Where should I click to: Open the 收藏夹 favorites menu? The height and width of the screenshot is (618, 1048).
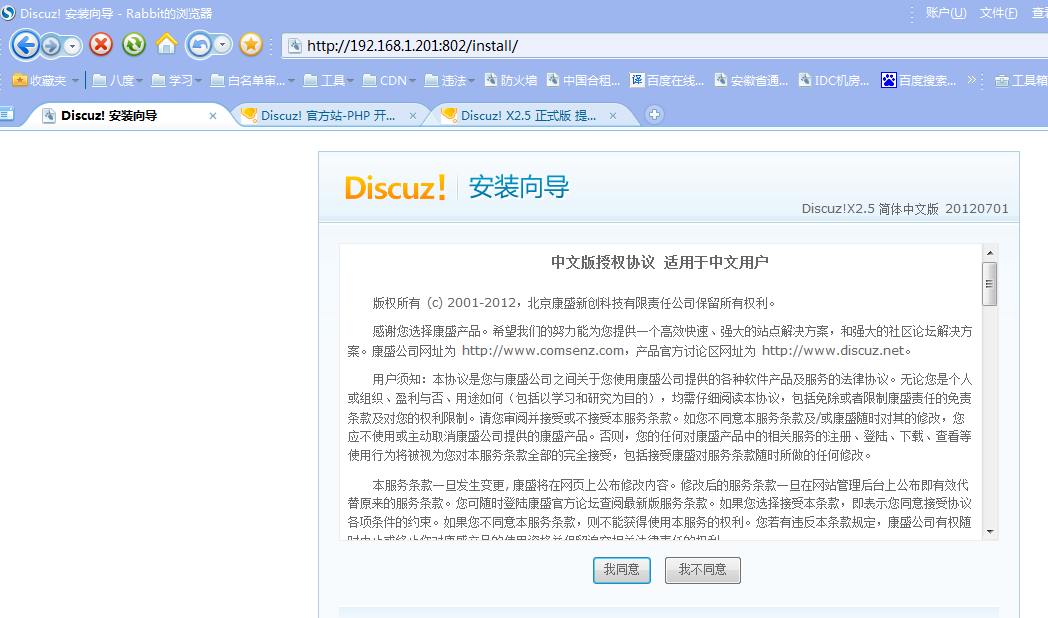(45, 80)
